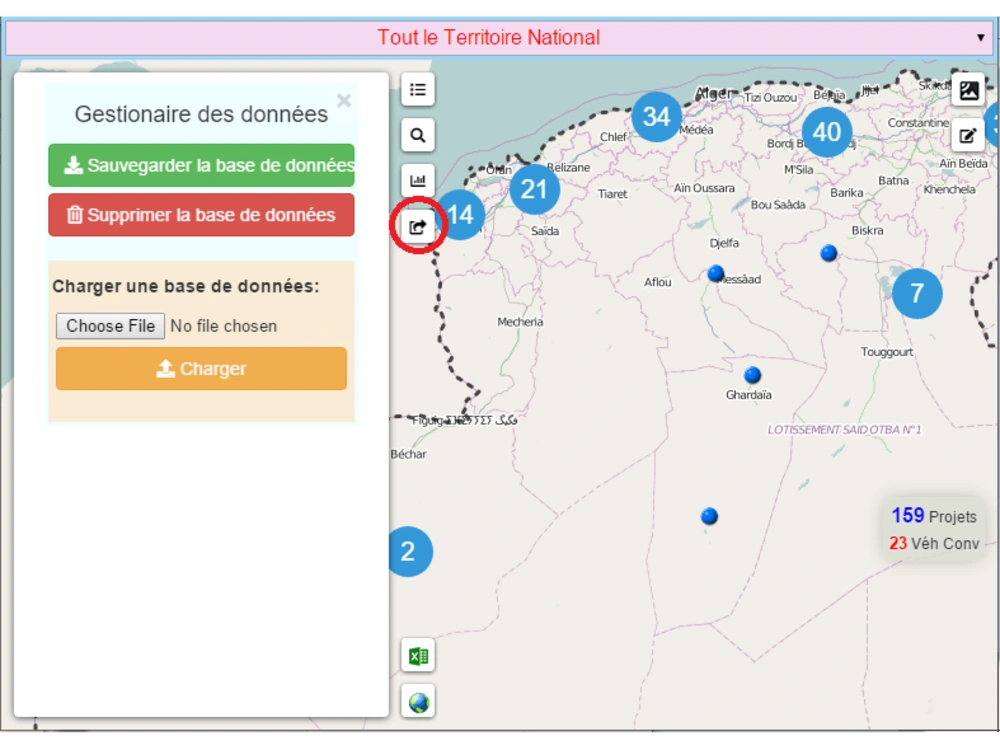Click the blue marker south of Biskra
This screenshot has height=750, width=1000.
click(x=828, y=253)
